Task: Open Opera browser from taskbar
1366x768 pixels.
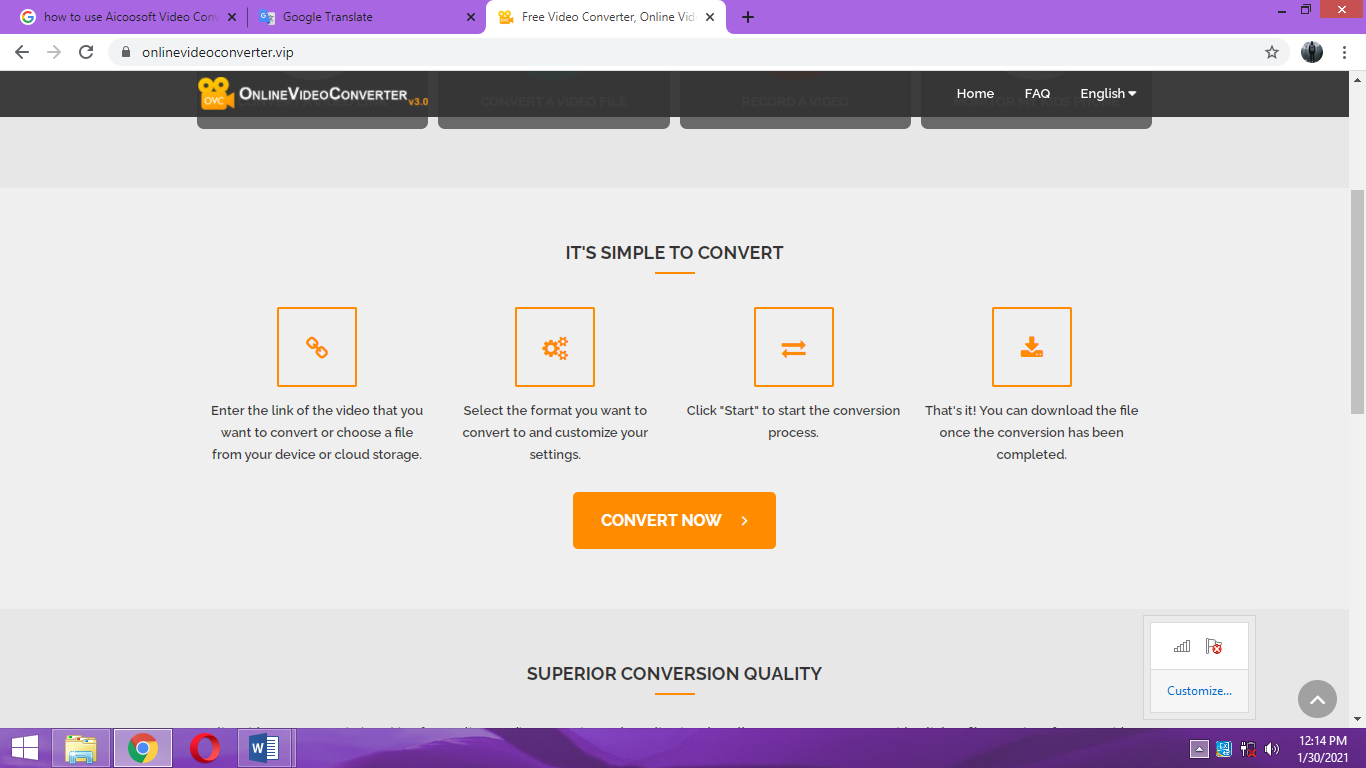Action: (x=205, y=748)
